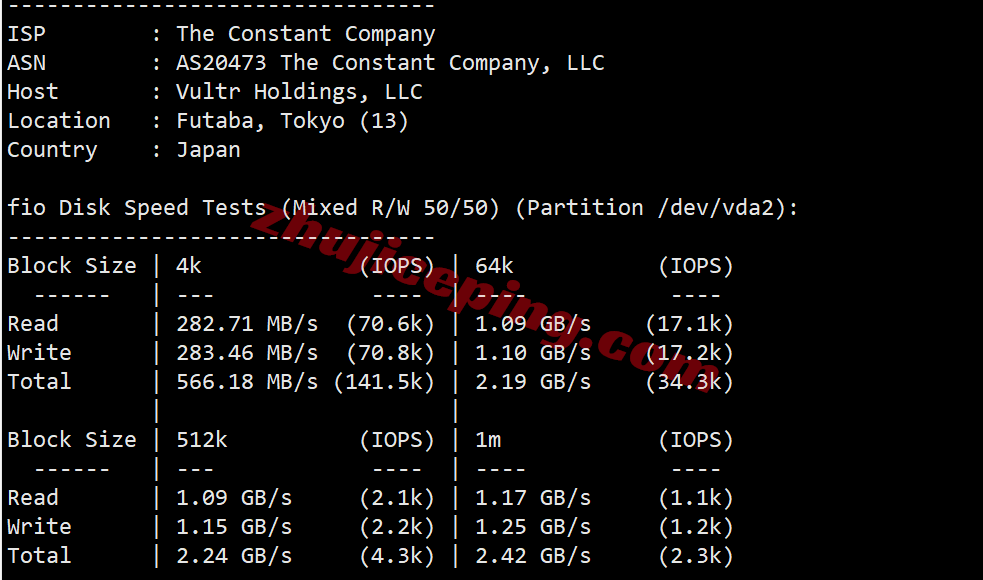Click the "fio Disk Speed Tests" heading

(x=137, y=208)
